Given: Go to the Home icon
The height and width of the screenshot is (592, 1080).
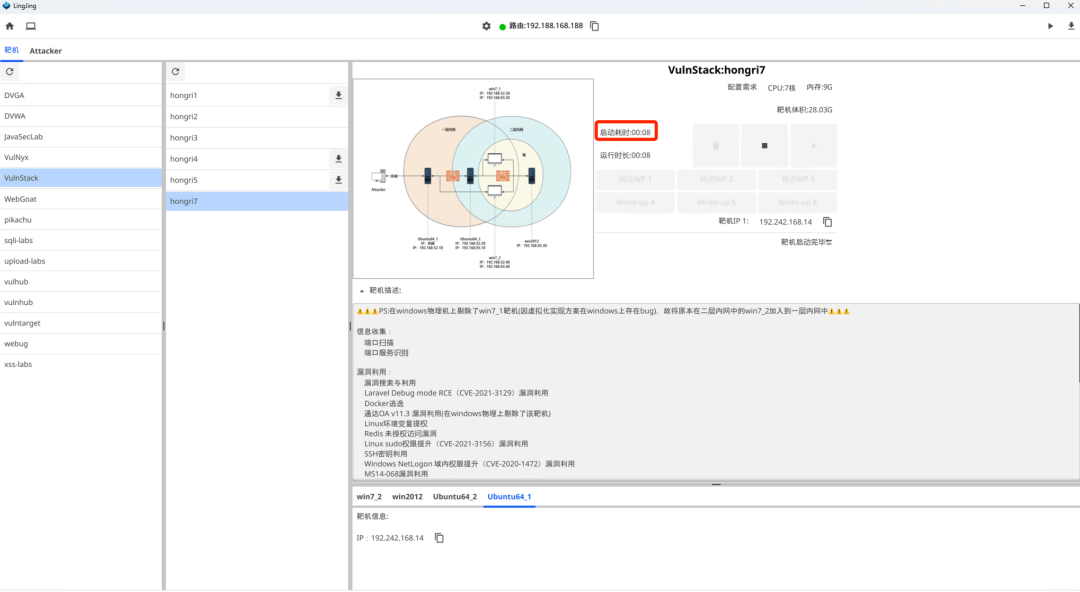Looking at the screenshot, I should pos(10,26).
